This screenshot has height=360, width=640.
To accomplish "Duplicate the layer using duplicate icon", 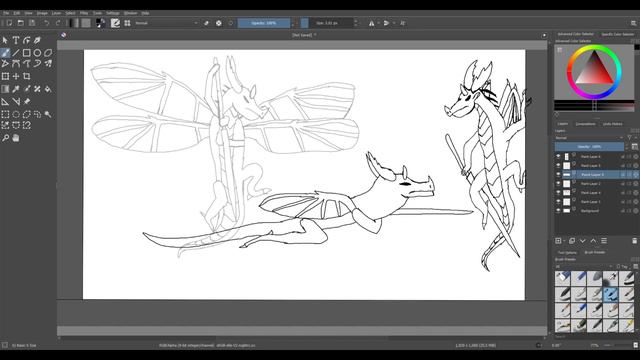I will tap(572, 241).
